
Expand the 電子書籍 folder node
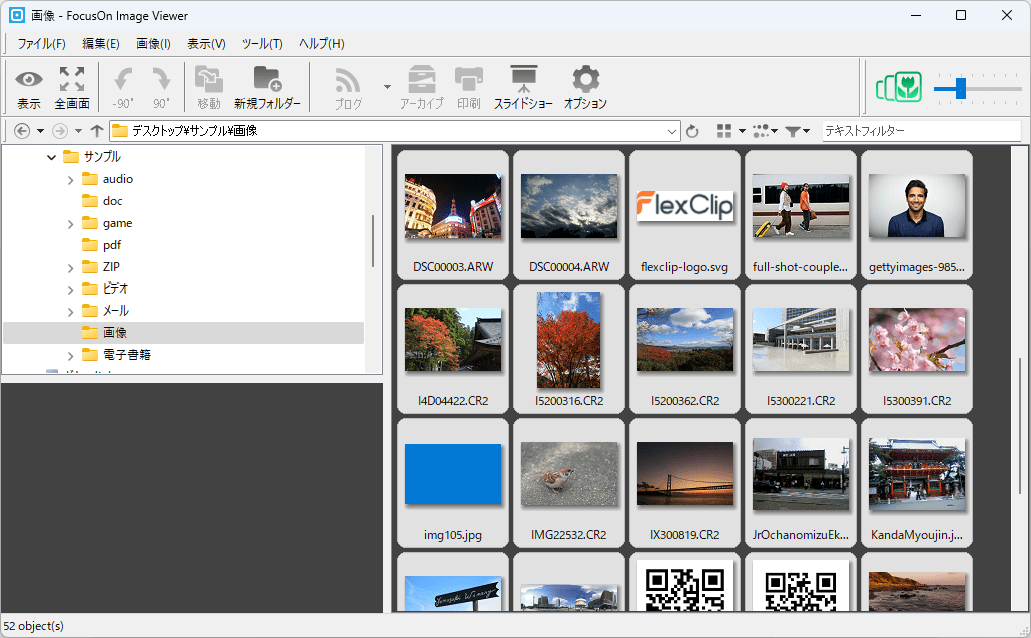point(70,356)
